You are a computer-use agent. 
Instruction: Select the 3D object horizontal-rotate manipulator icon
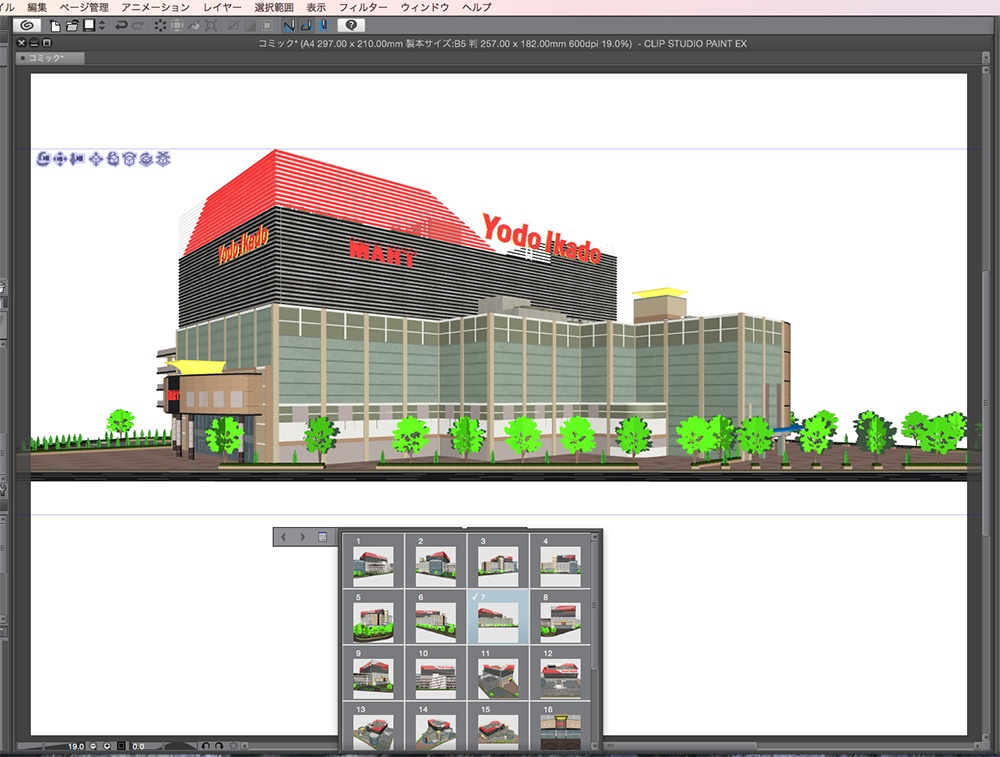point(146,159)
